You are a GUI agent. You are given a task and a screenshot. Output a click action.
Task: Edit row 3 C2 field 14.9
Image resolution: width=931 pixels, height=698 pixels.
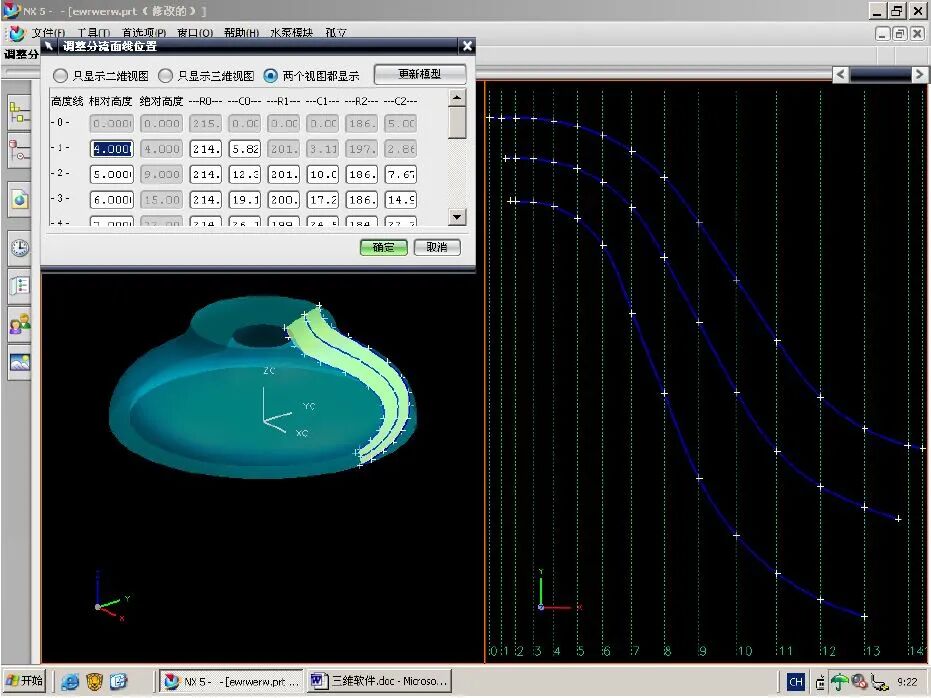point(401,200)
